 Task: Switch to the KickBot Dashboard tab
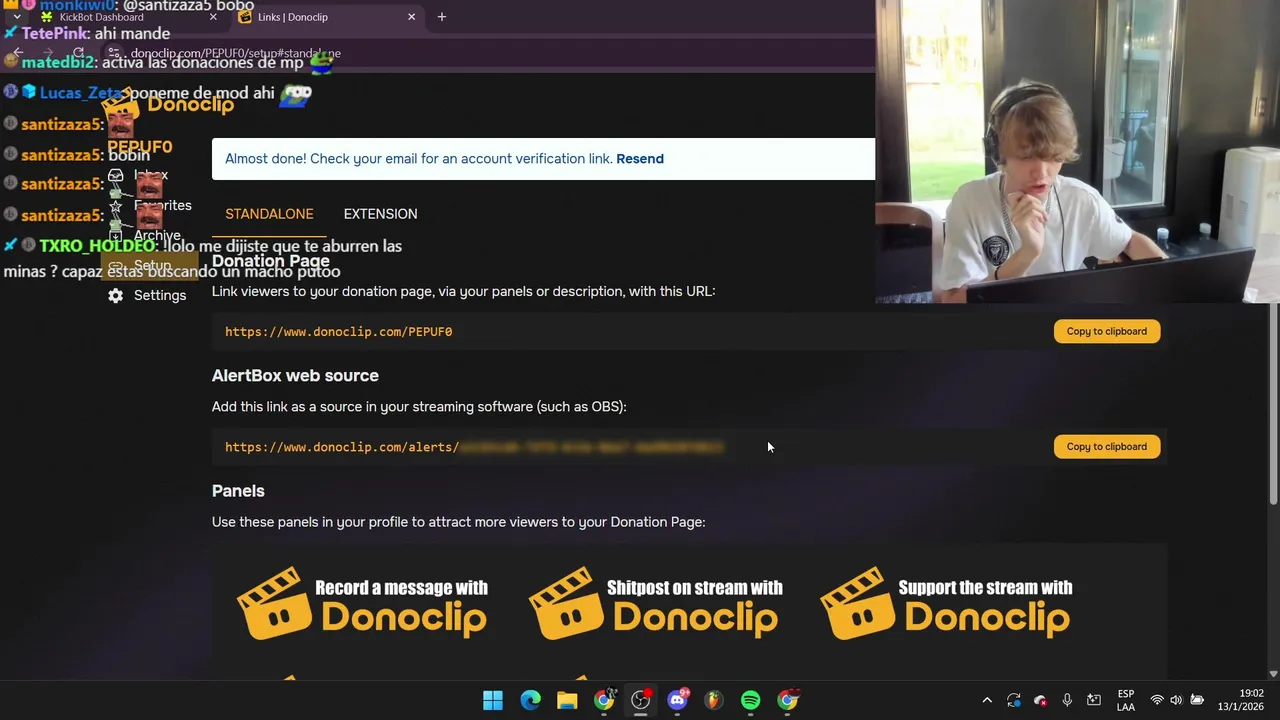point(129,17)
